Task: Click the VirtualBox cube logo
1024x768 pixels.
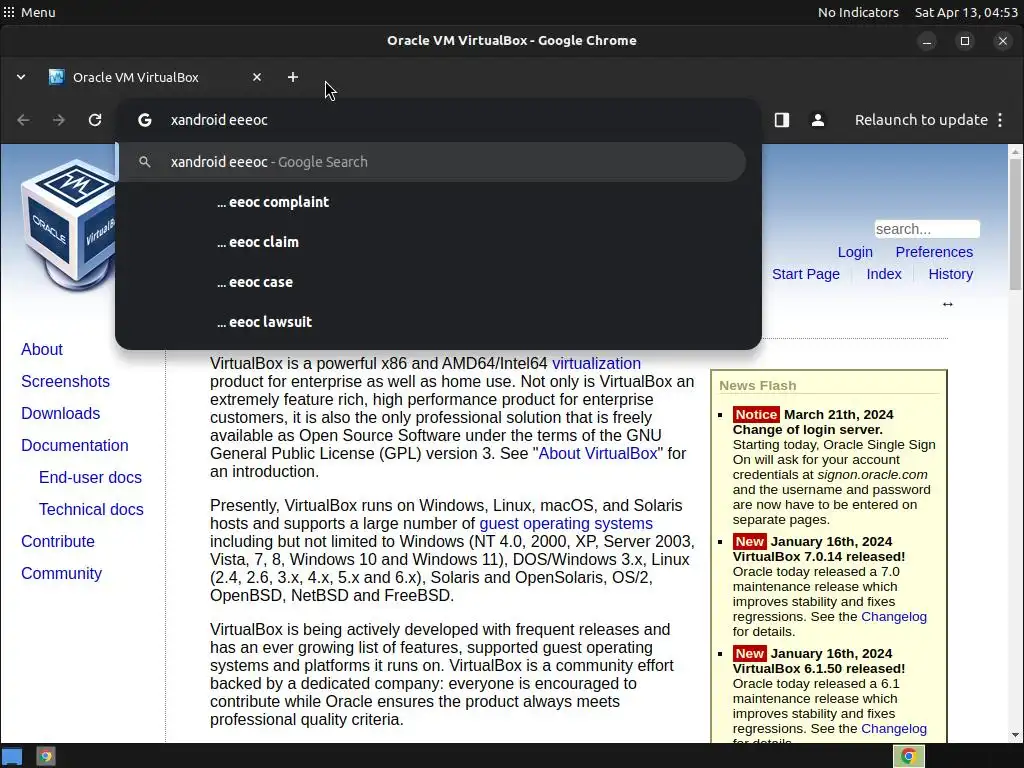Action: pyautogui.click(x=68, y=225)
